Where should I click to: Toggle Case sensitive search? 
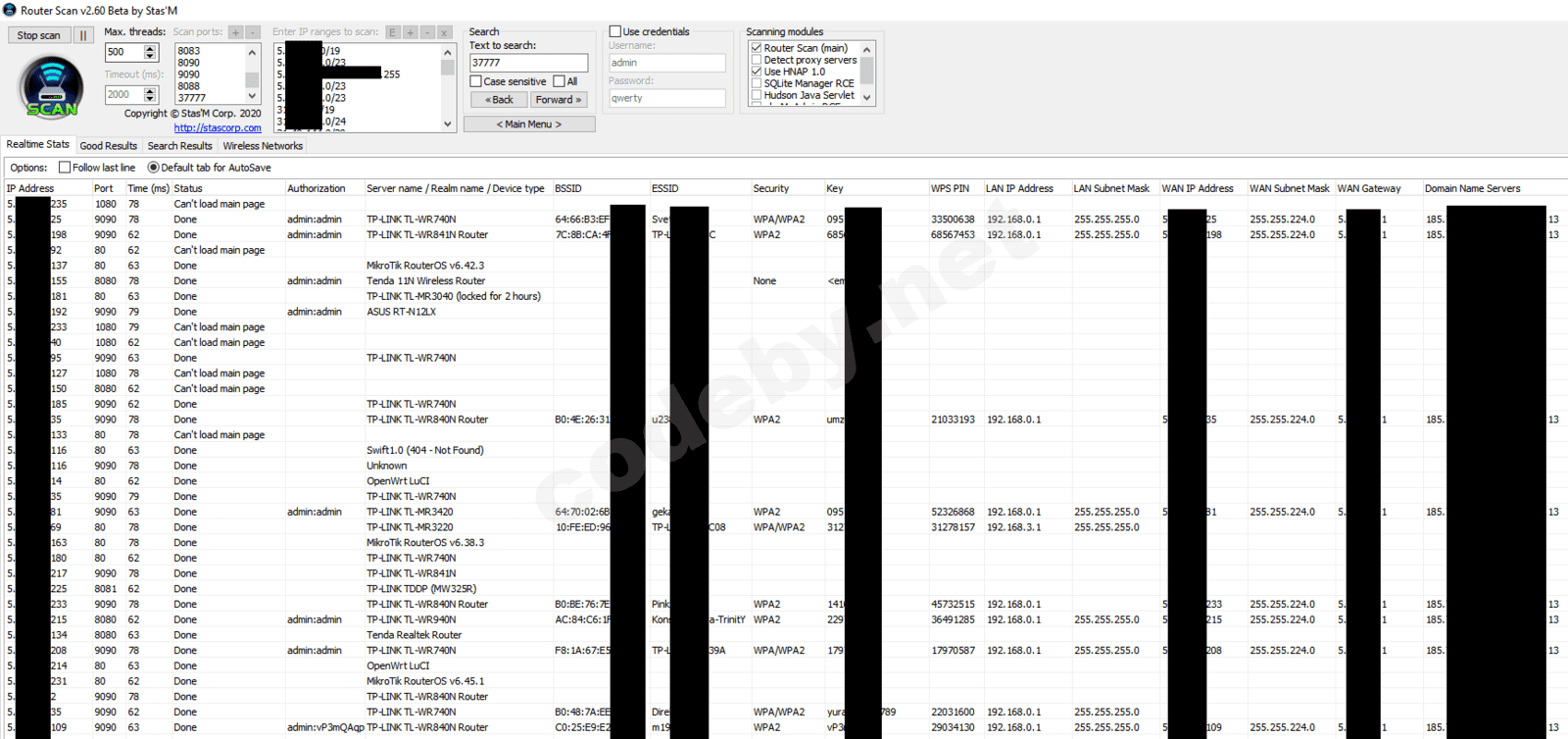click(x=476, y=81)
